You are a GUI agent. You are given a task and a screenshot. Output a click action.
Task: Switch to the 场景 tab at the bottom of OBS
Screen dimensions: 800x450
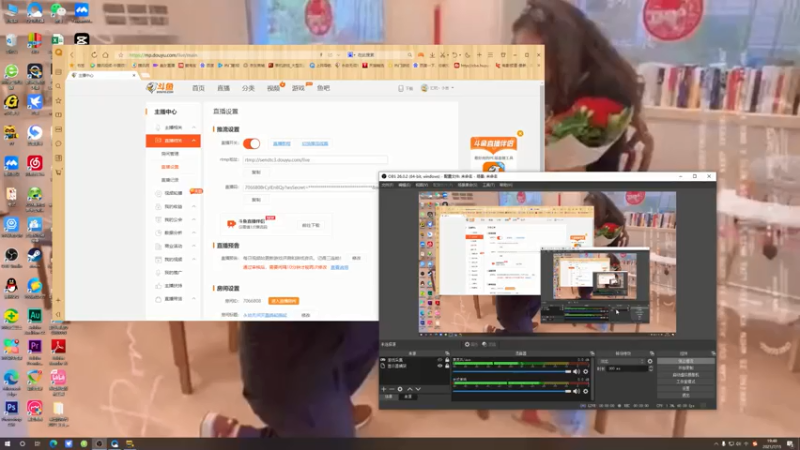(389, 396)
